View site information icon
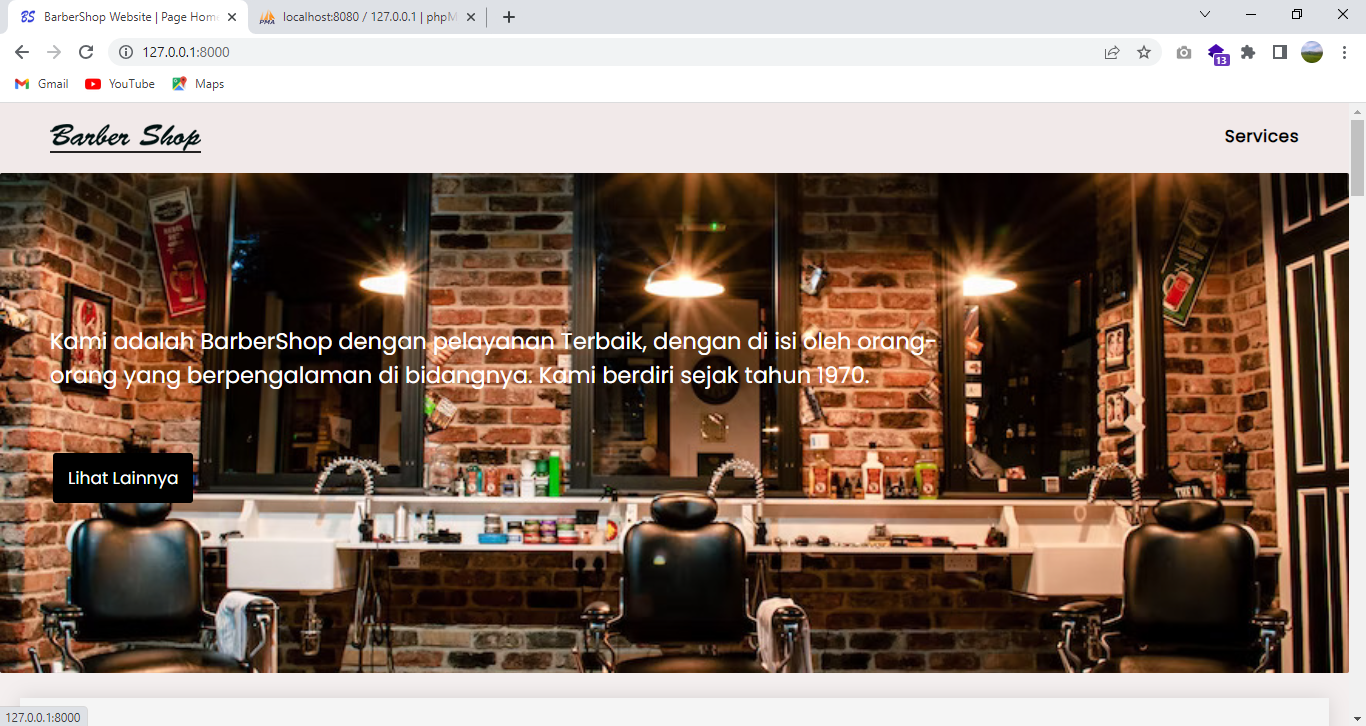Viewport: 1366px width, 726px height. coord(126,52)
